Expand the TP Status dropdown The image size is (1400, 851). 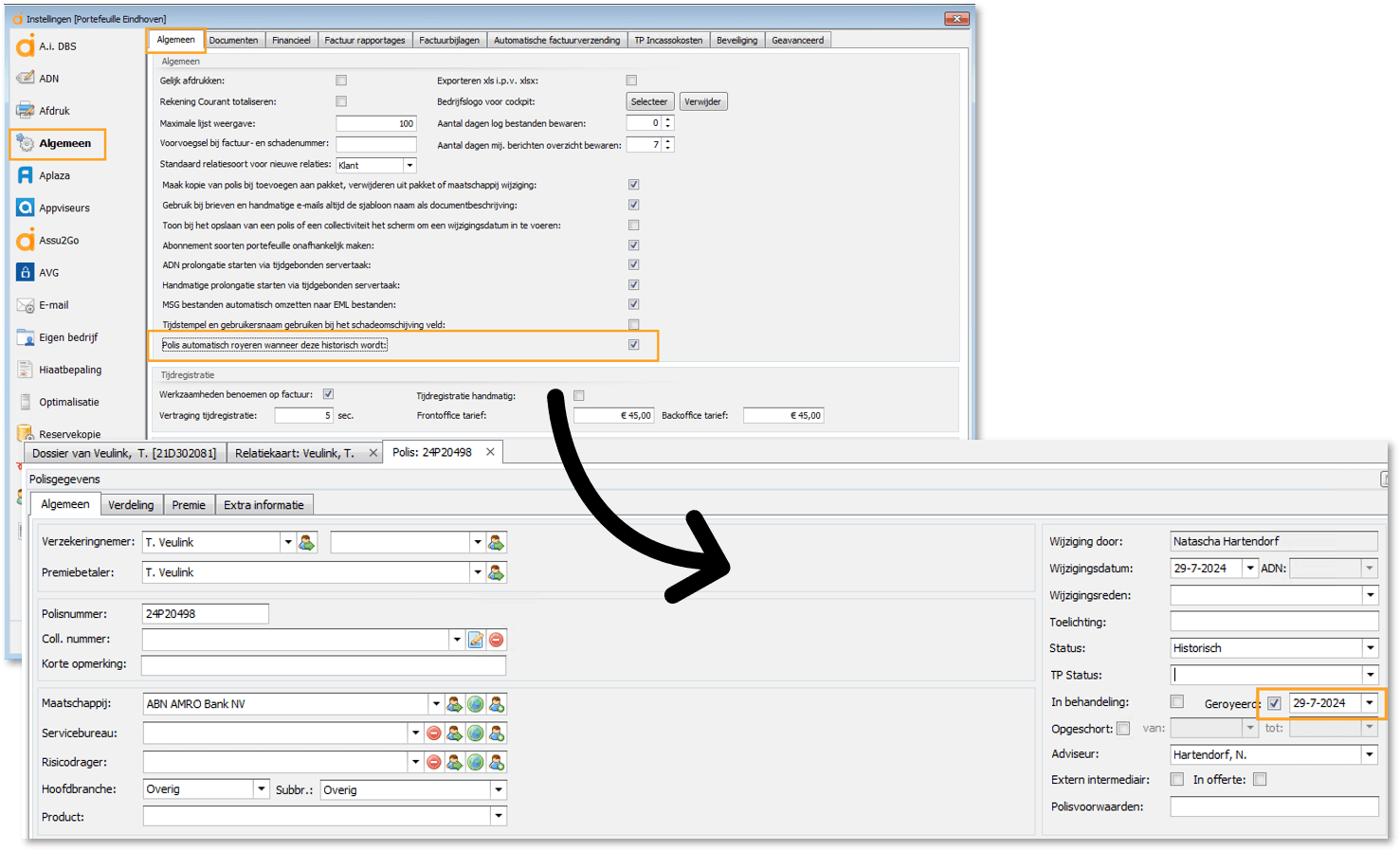1370,675
